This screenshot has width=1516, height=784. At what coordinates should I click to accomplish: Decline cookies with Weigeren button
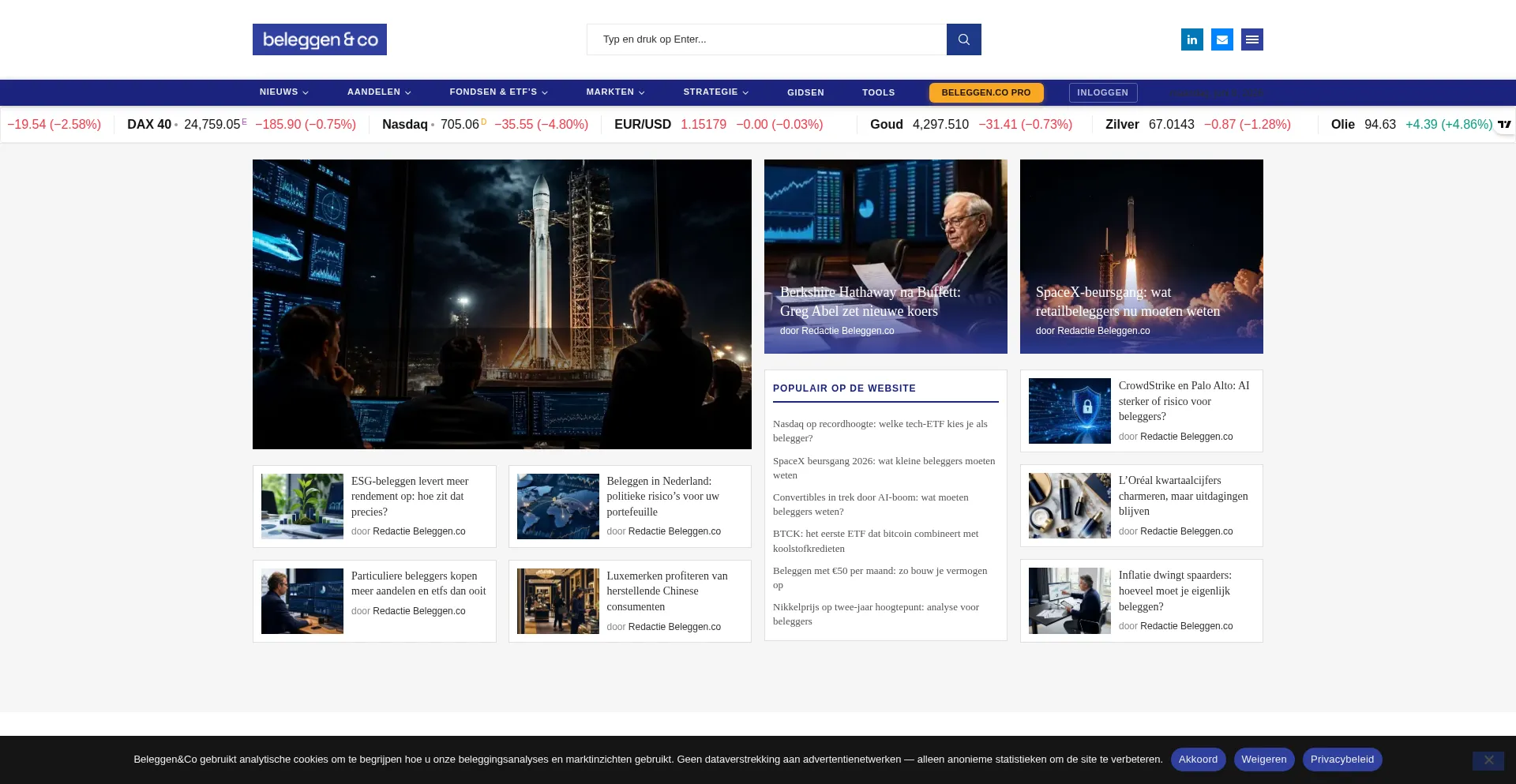(x=1263, y=760)
